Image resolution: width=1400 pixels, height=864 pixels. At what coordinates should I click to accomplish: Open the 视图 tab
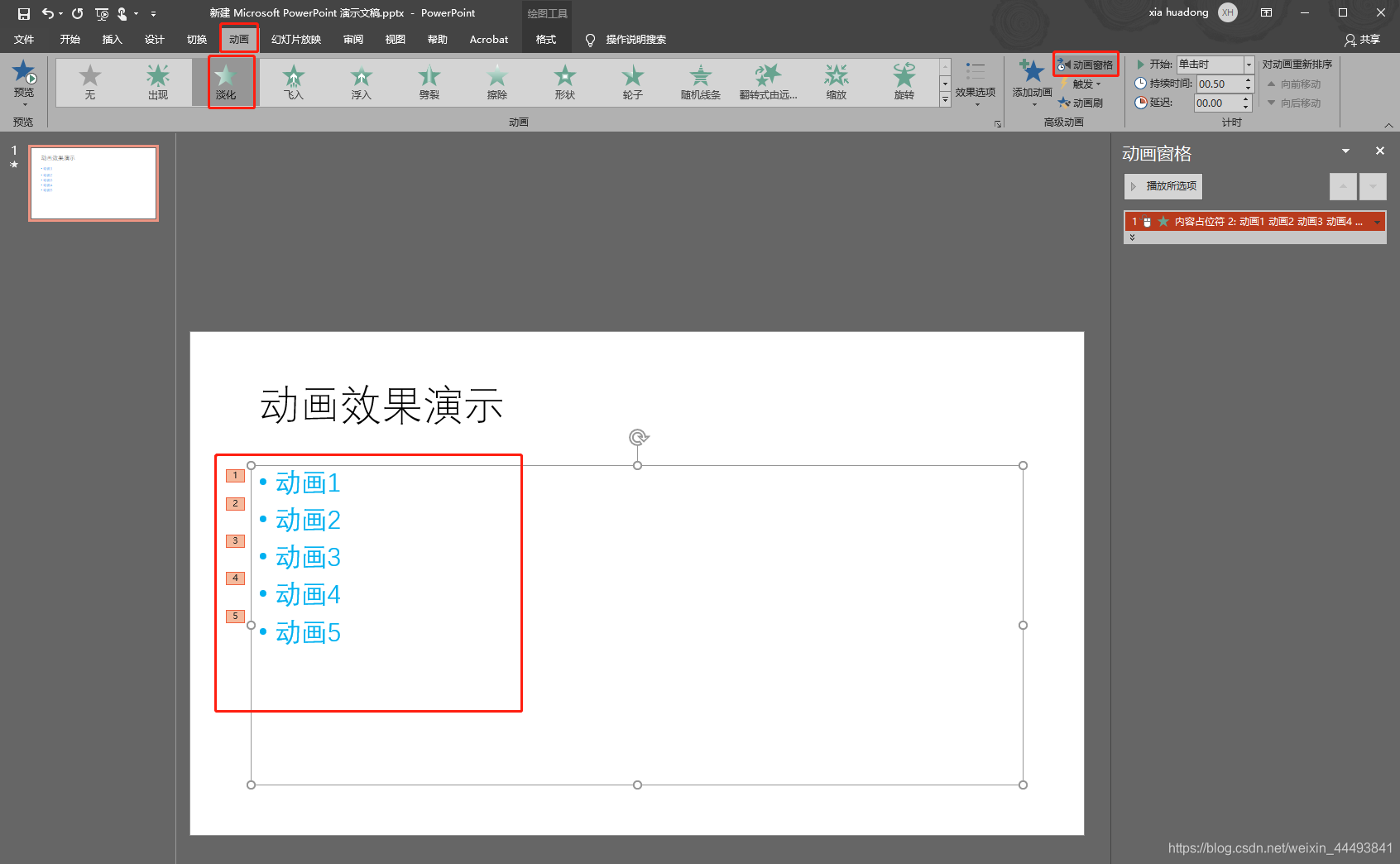pyautogui.click(x=396, y=39)
